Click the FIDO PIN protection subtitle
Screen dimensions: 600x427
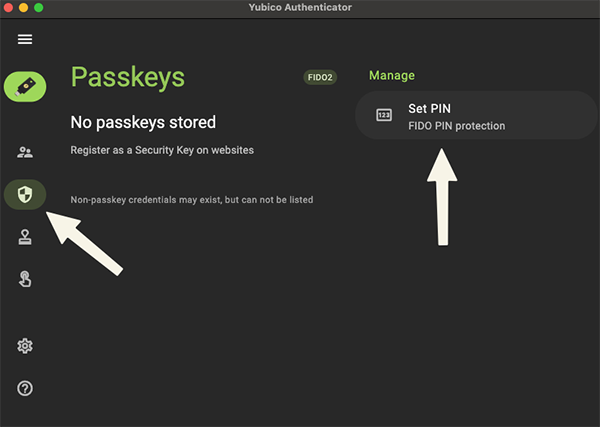coord(456,126)
